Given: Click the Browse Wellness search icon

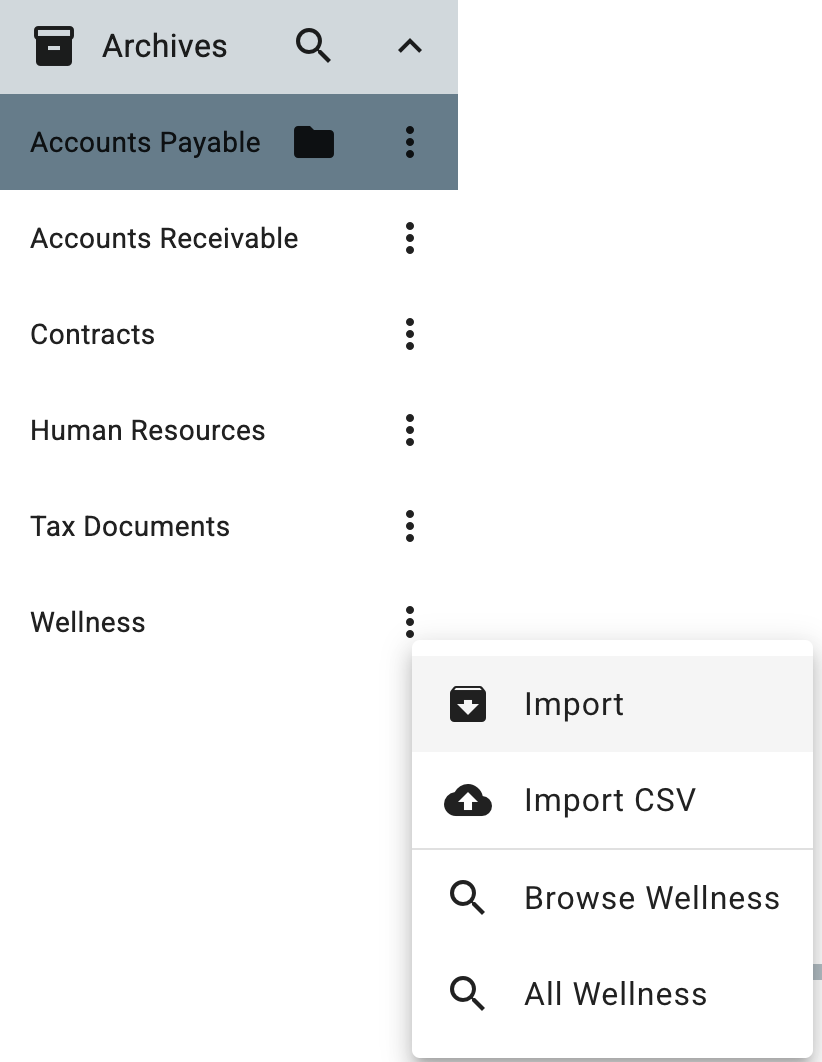Looking at the screenshot, I should pyautogui.click(x=467, y=898).
